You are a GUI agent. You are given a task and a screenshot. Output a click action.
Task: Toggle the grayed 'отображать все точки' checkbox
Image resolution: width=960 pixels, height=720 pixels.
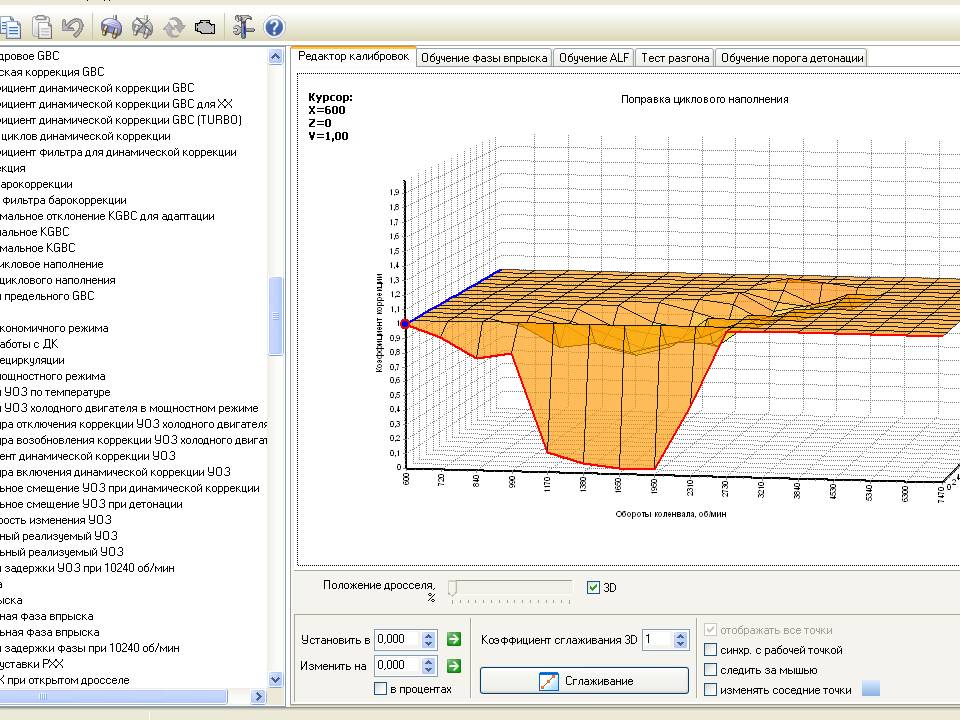coord(710,630)
